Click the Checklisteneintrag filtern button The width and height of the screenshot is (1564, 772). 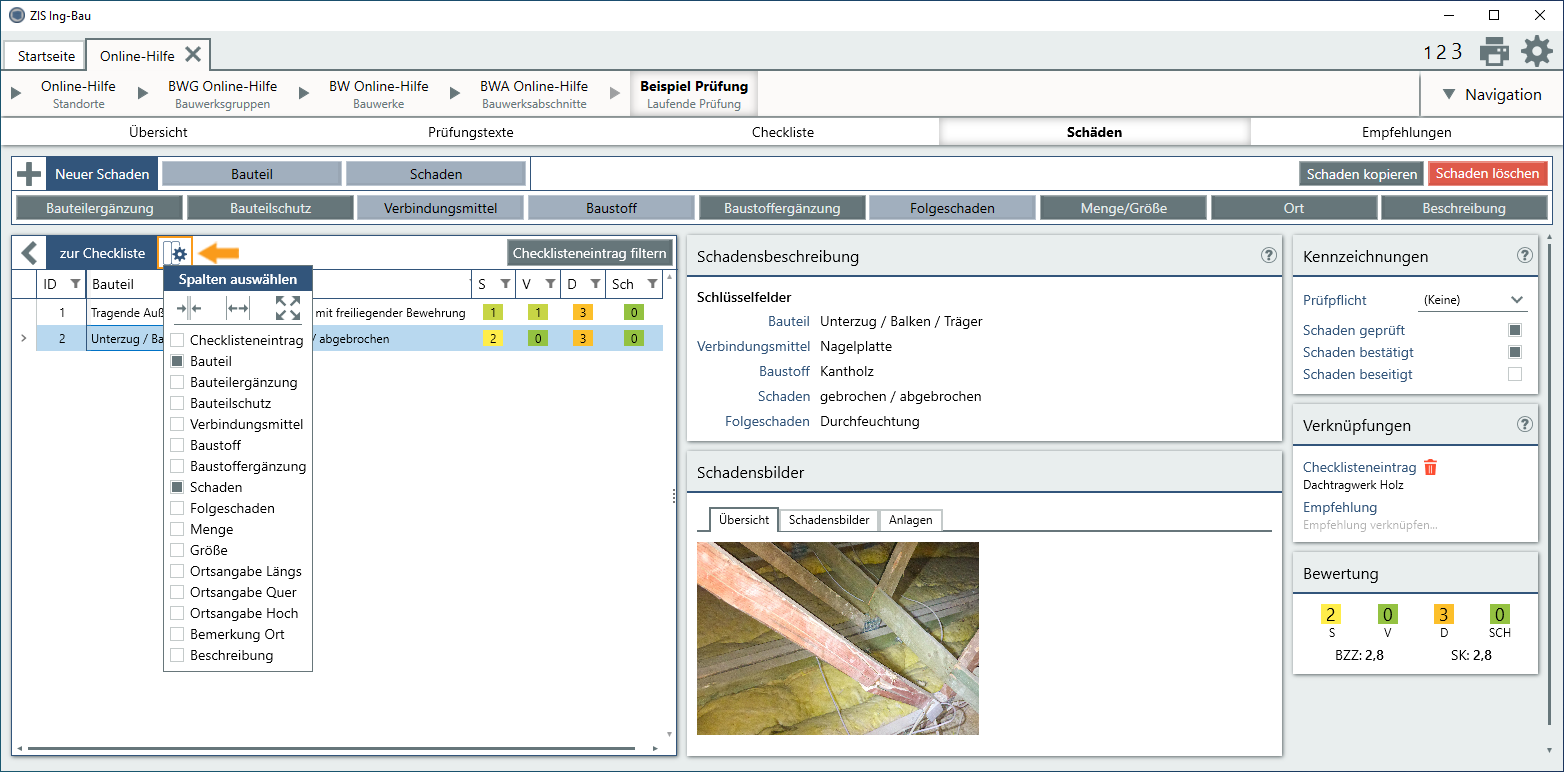[589, 253]
